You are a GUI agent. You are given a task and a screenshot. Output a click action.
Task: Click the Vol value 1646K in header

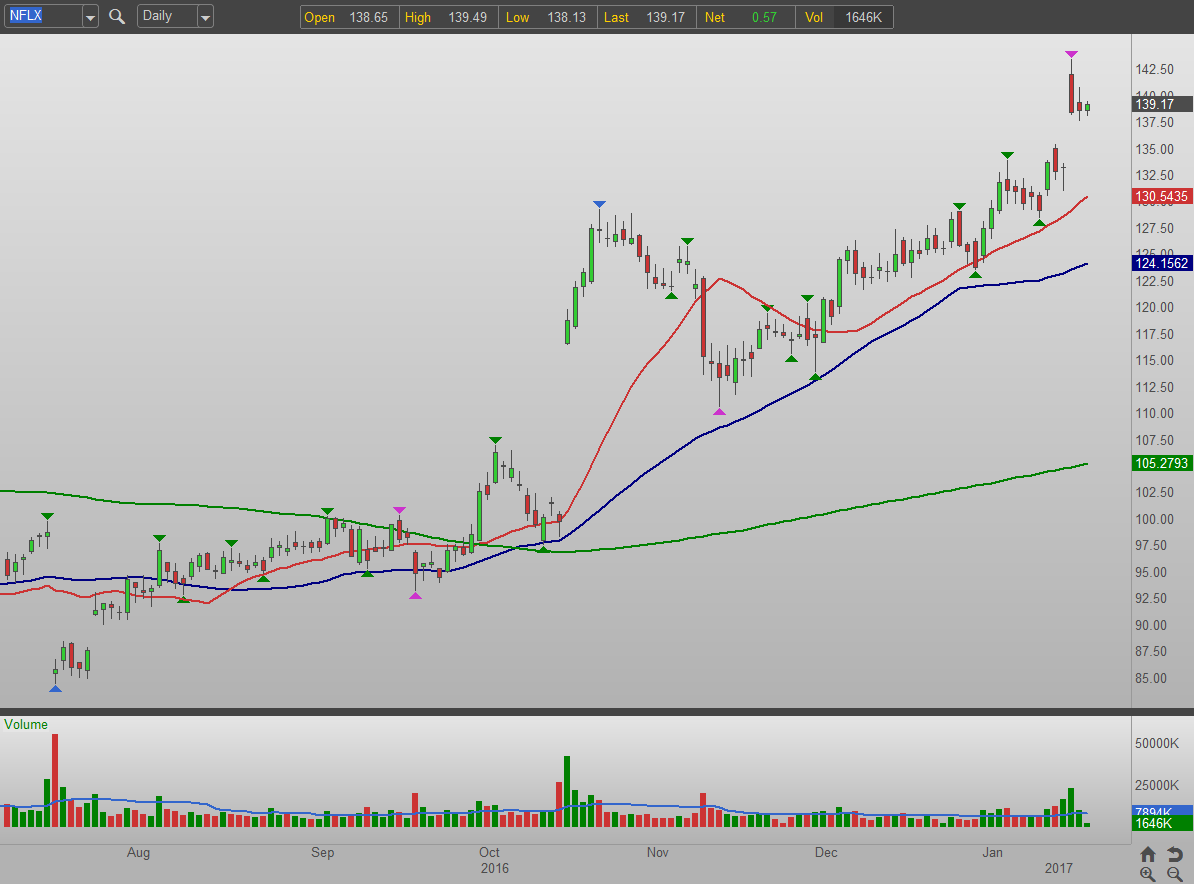tap(864, 17)
